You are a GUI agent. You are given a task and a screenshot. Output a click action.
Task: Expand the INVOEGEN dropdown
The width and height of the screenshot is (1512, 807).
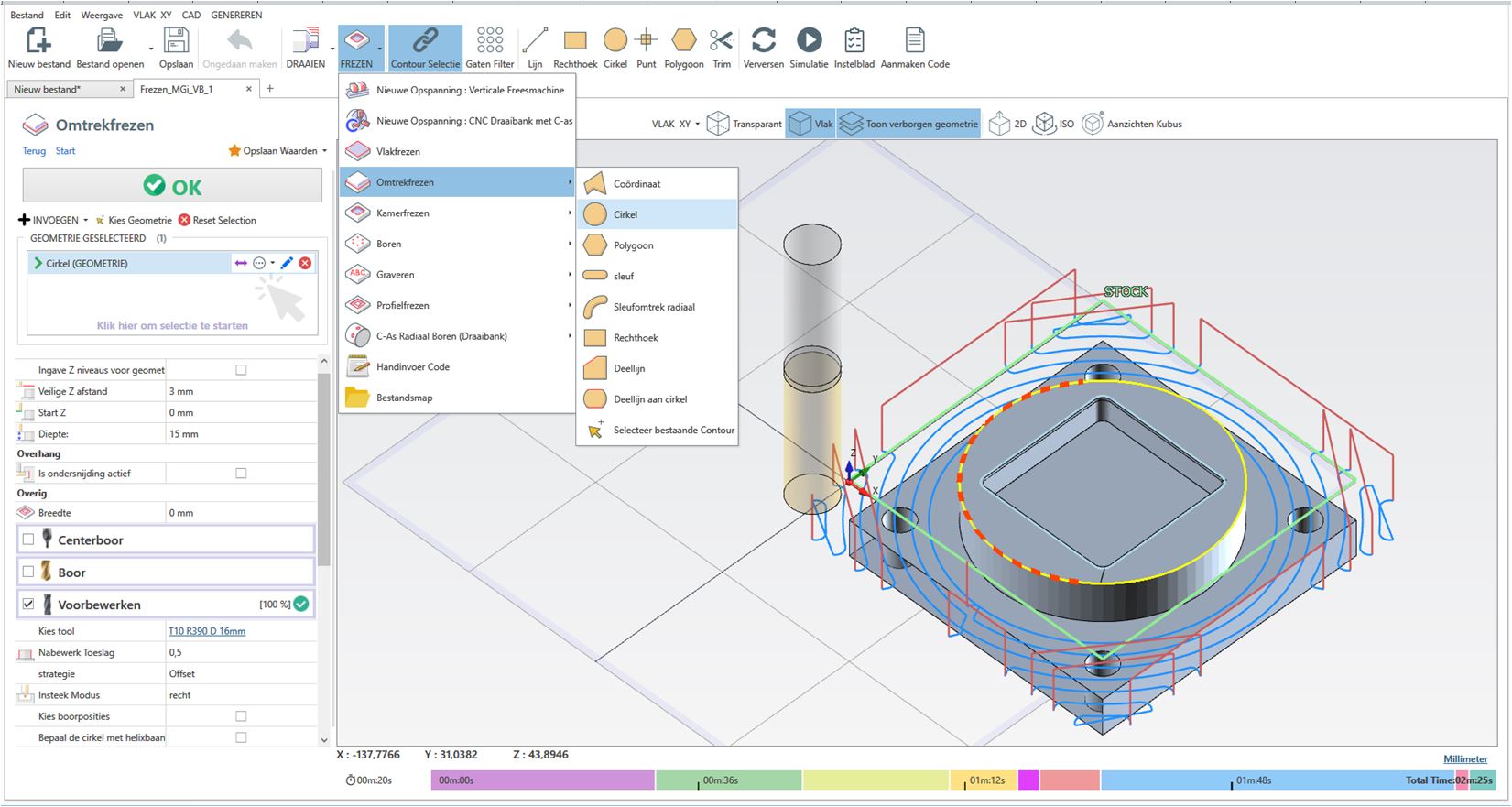click(x=54, y=221)
